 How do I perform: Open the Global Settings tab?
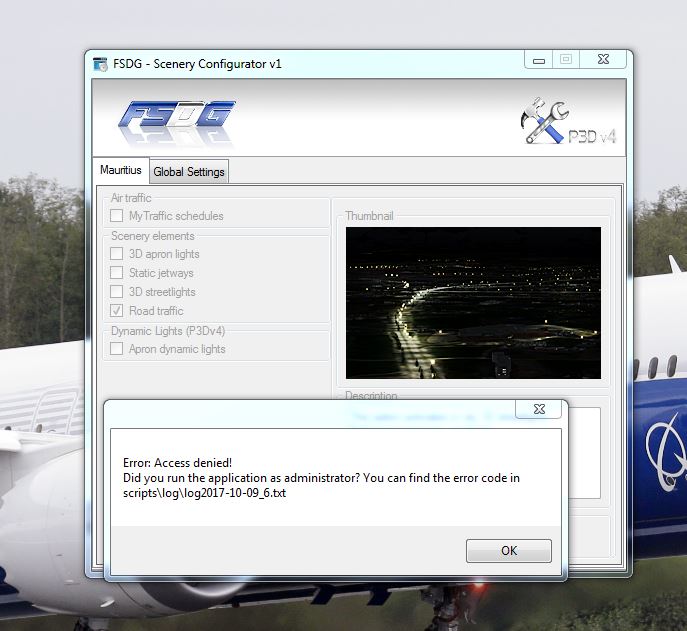point(189,172)
